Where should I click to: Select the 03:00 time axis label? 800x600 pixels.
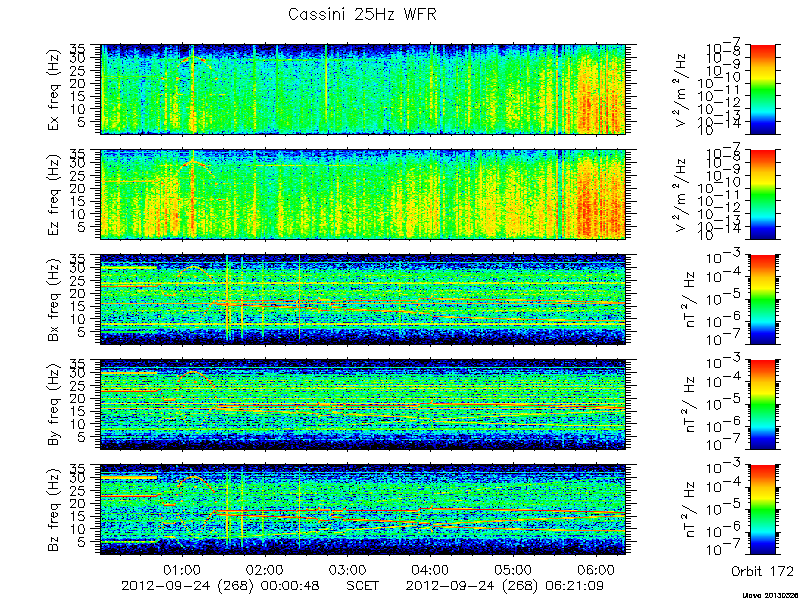click(347, 569)
